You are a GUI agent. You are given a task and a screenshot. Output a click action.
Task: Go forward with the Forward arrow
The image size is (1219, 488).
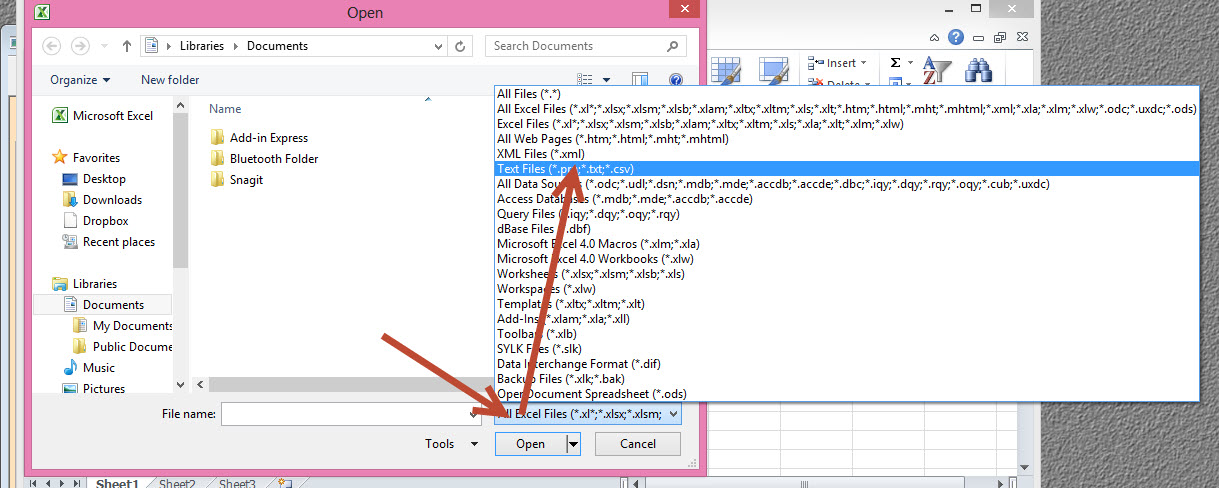[80, 46]
